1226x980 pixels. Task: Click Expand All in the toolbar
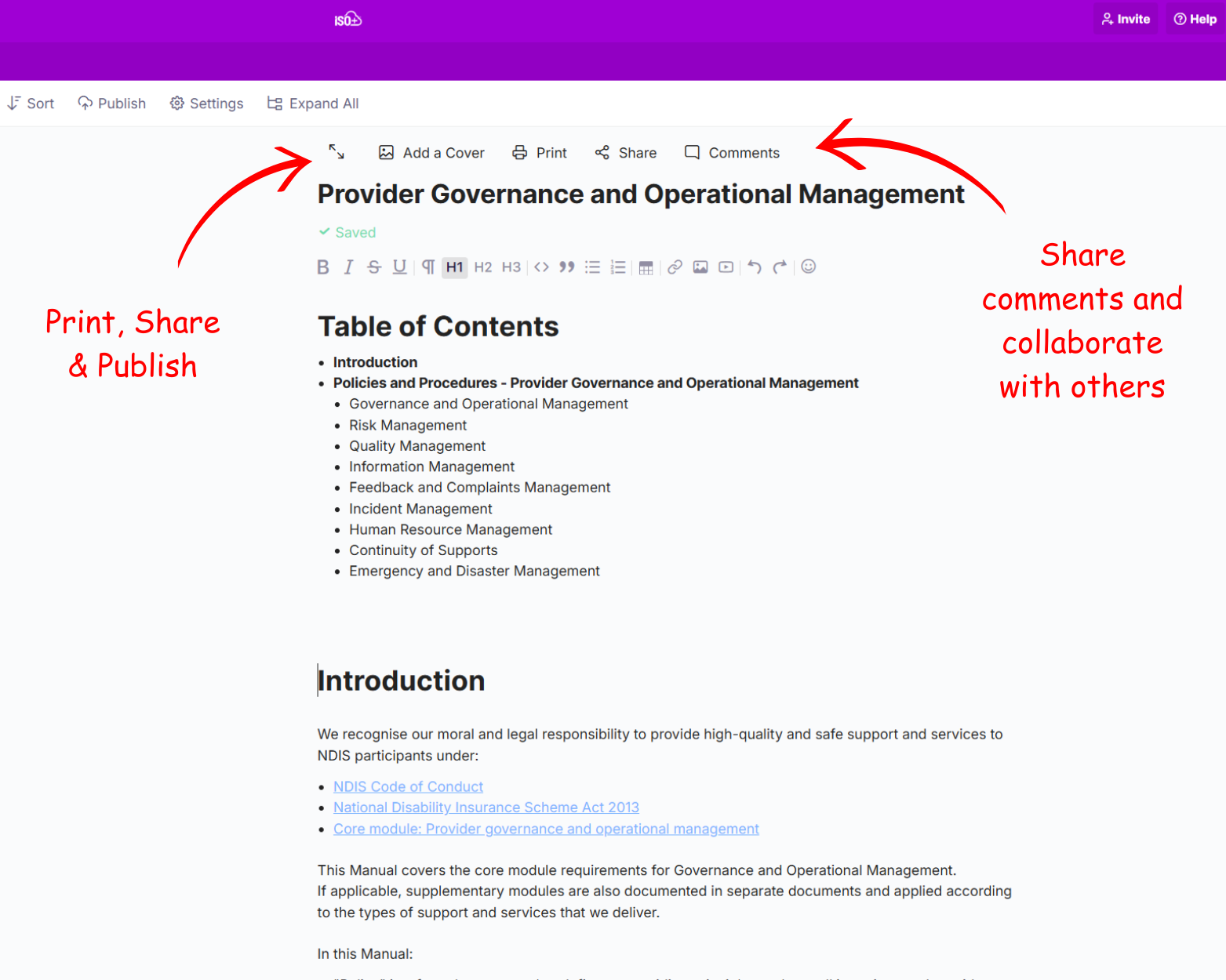[x=313, y=103]
